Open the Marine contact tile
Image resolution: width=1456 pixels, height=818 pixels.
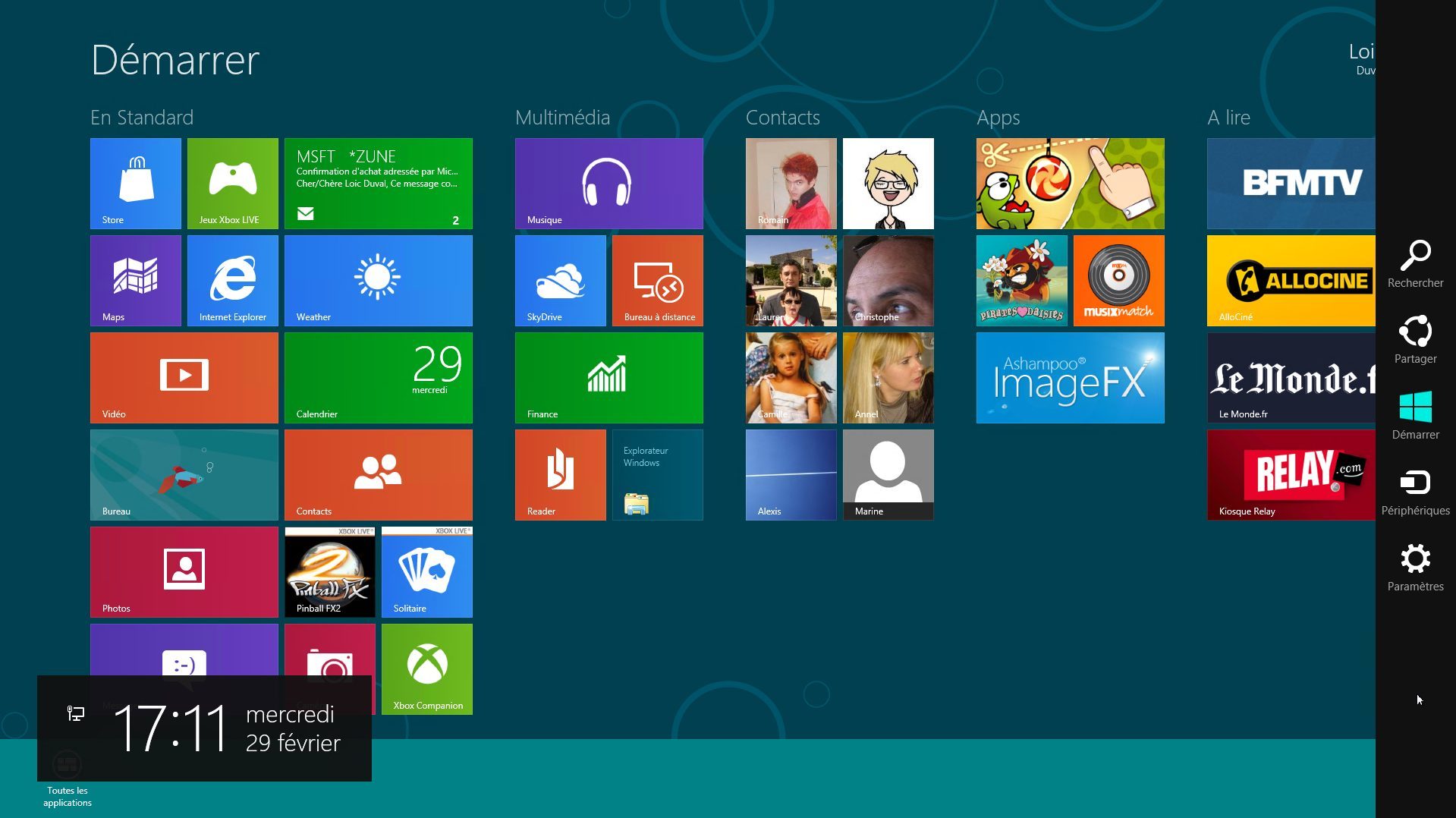888,474
